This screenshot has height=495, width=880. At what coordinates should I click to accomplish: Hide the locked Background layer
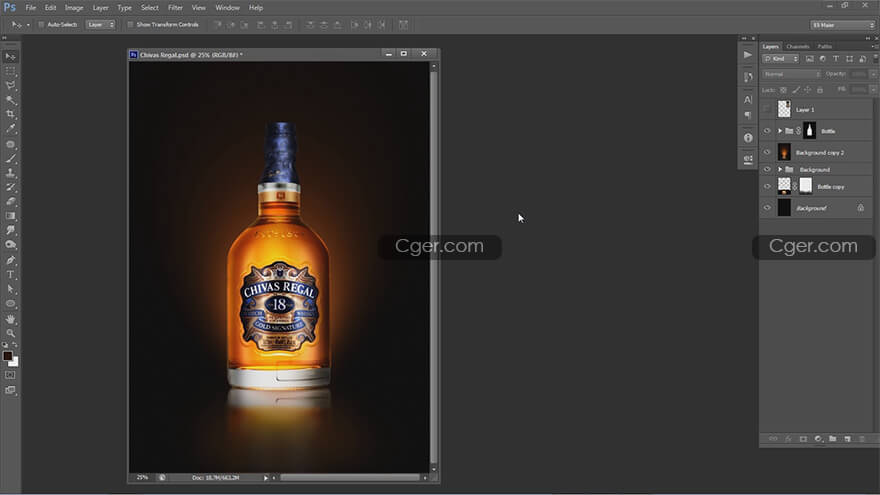pyautogui.click(x=767, y=208)
